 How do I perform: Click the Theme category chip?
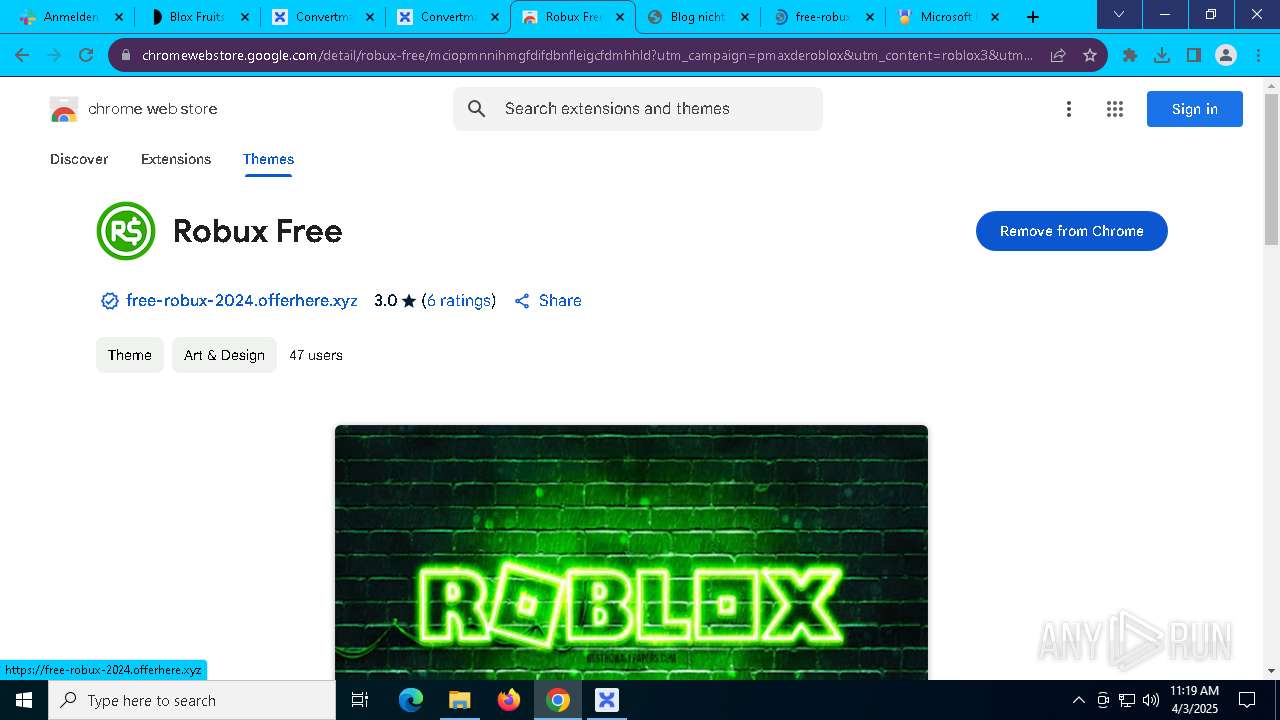[x=130, y=355]
